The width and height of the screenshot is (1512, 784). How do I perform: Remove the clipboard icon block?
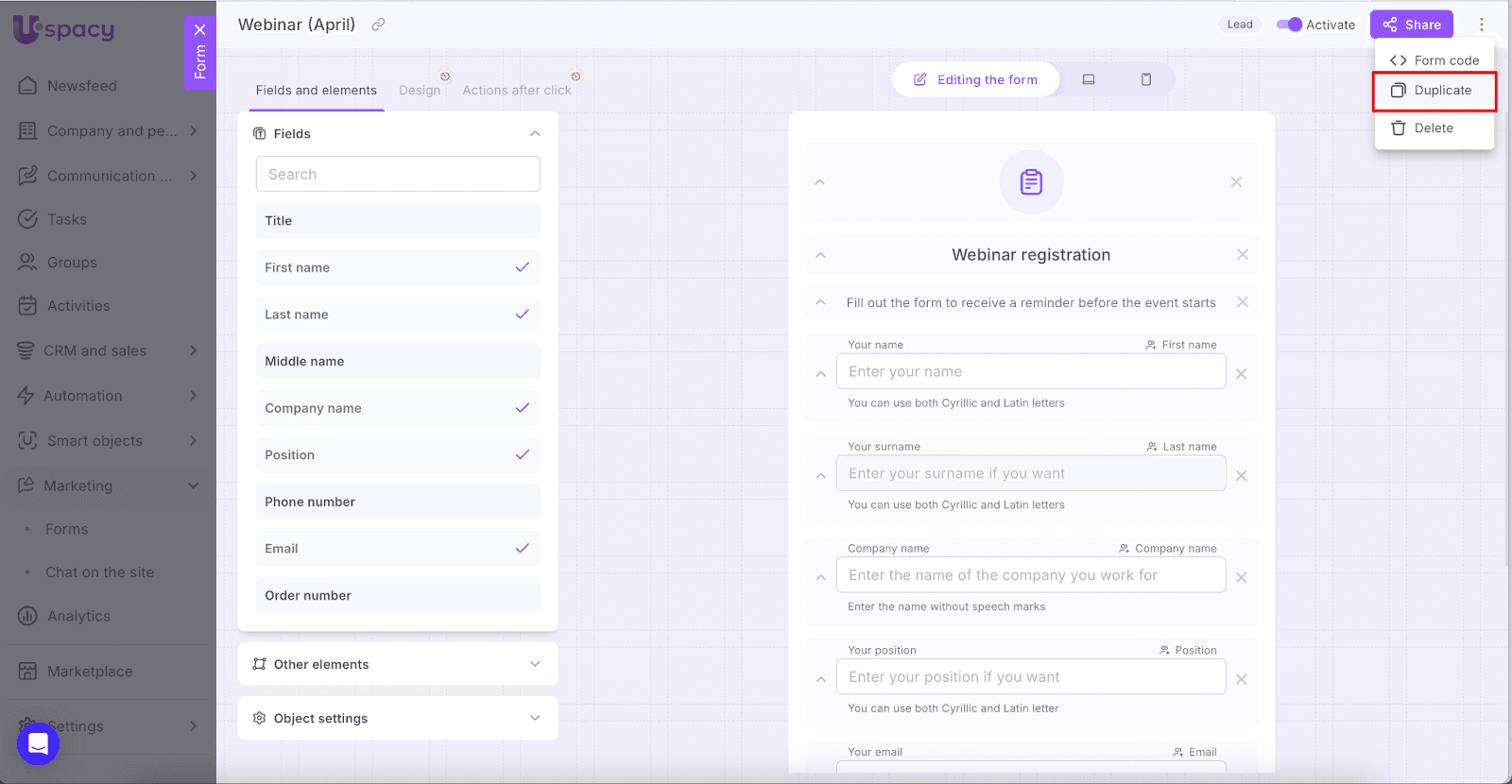point(1236,181)
